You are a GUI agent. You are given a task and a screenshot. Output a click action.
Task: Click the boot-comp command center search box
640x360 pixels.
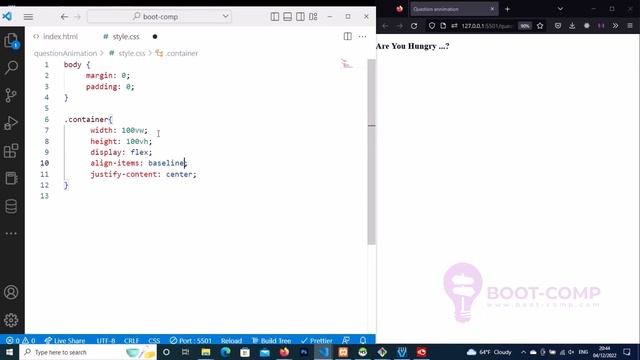click(x=159, y=17)
